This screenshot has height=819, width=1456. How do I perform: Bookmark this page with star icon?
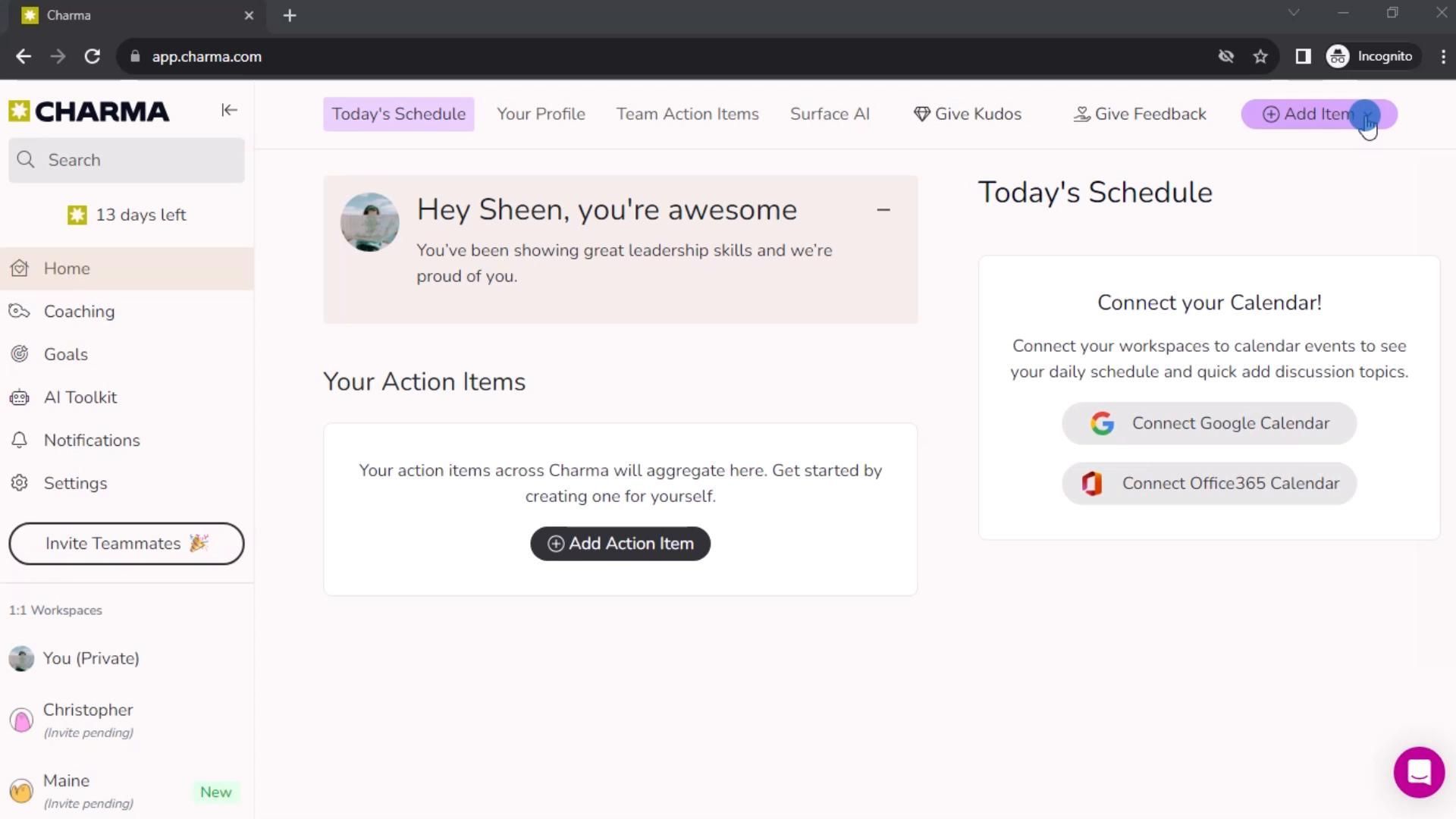(x=1260, y=57)
